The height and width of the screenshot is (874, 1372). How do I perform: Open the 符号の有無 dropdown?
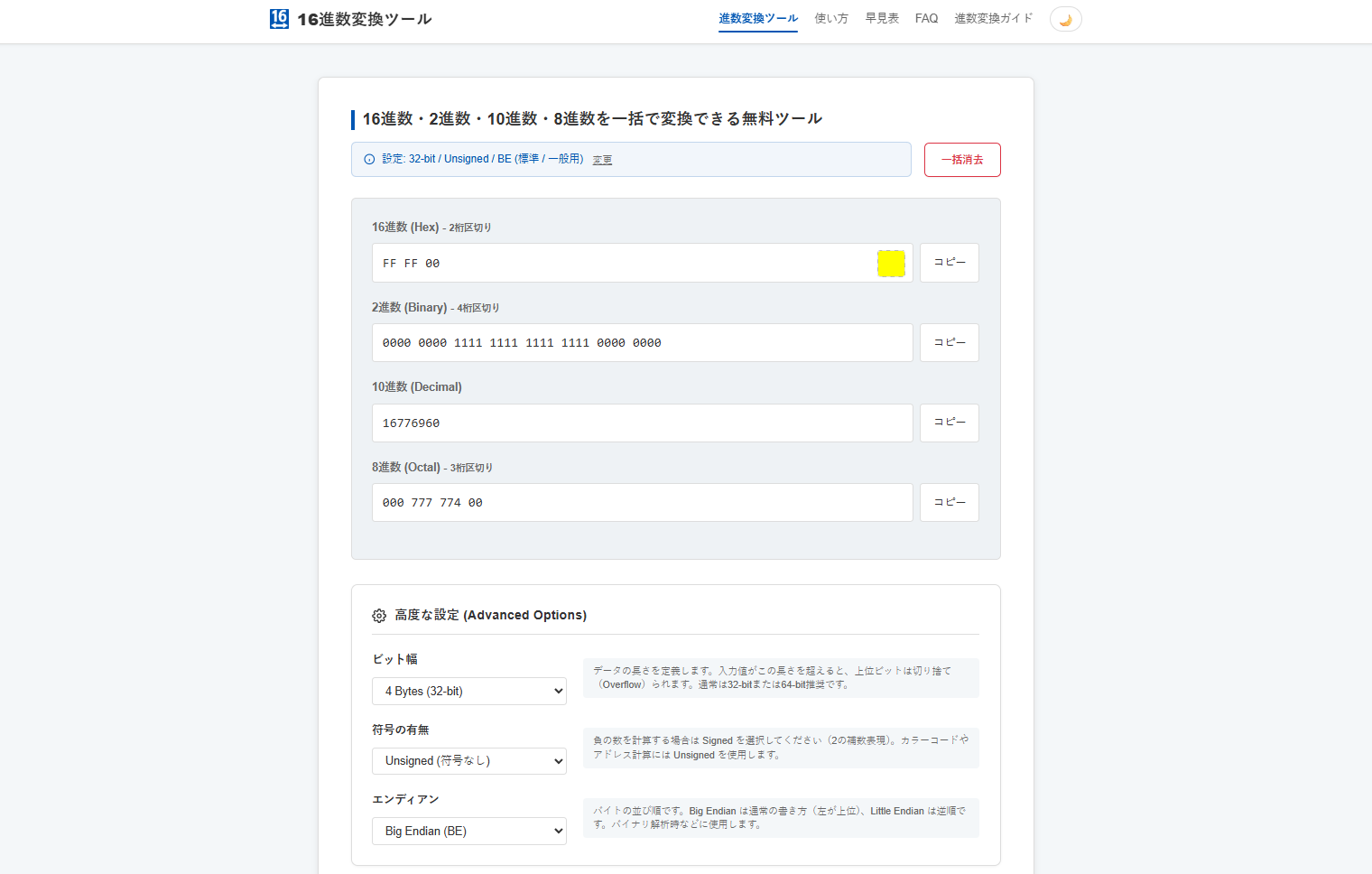point(468,760)
